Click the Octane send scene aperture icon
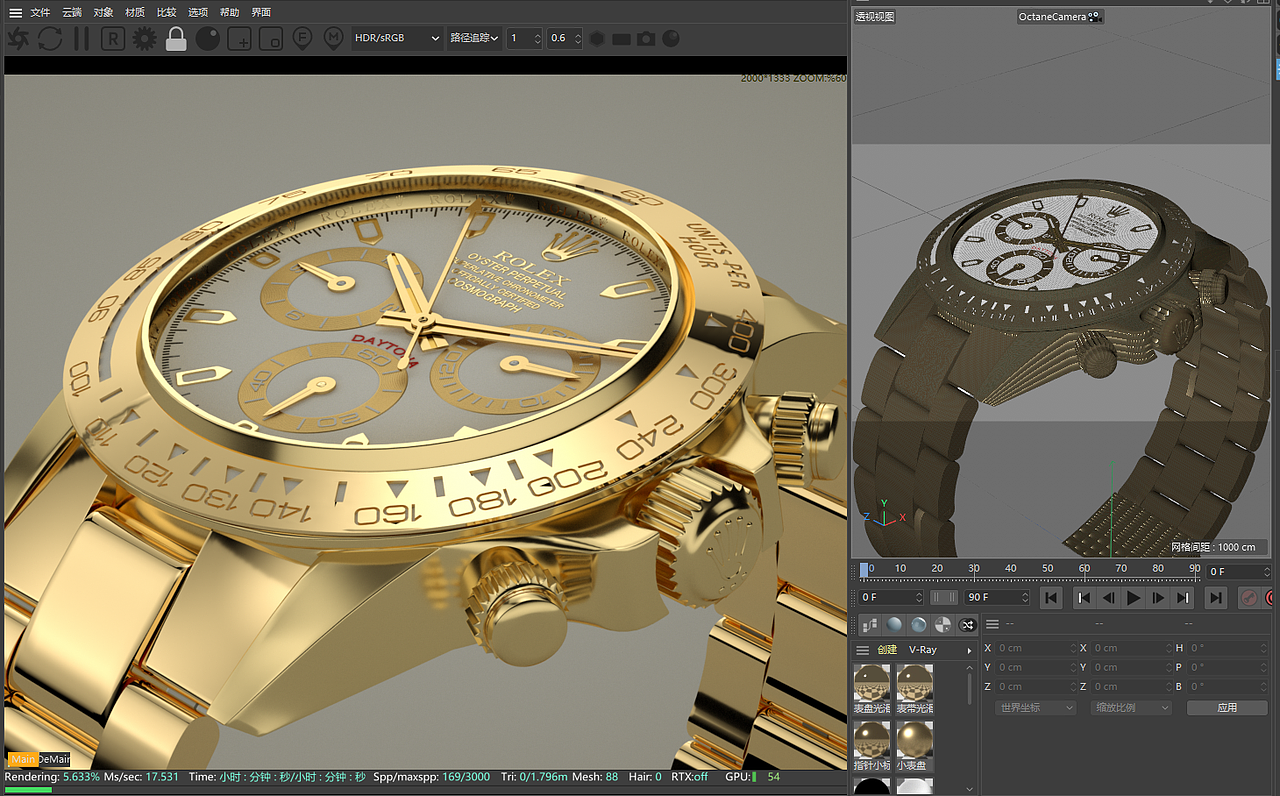 tap(18, 39)
